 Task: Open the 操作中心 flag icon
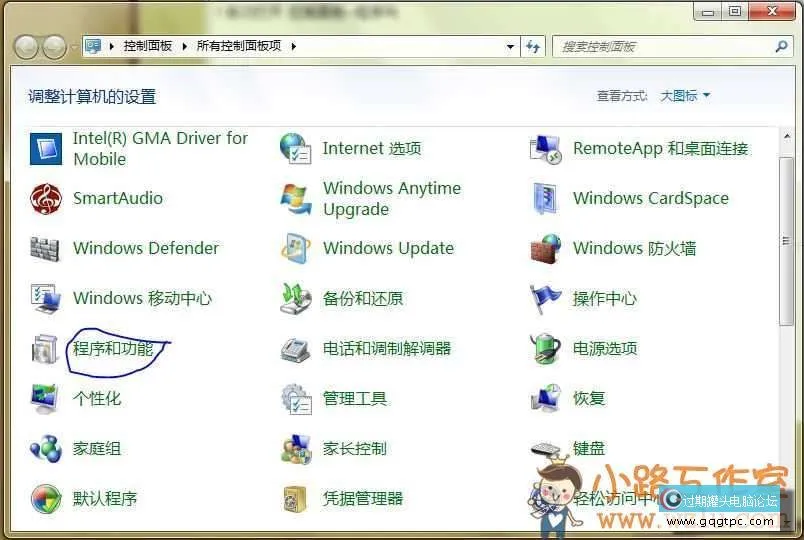(545, 298)
